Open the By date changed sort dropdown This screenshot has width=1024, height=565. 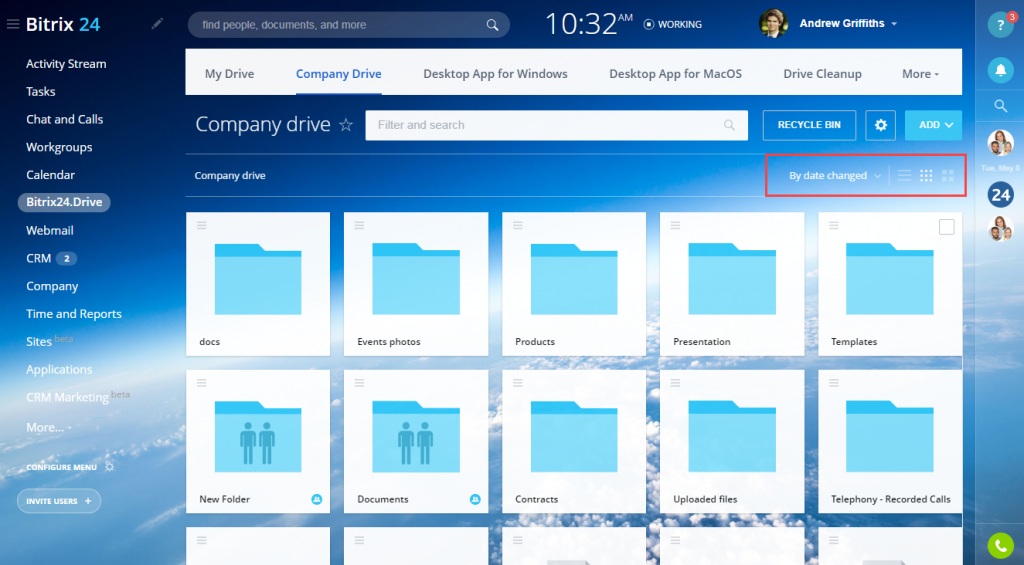835,175
